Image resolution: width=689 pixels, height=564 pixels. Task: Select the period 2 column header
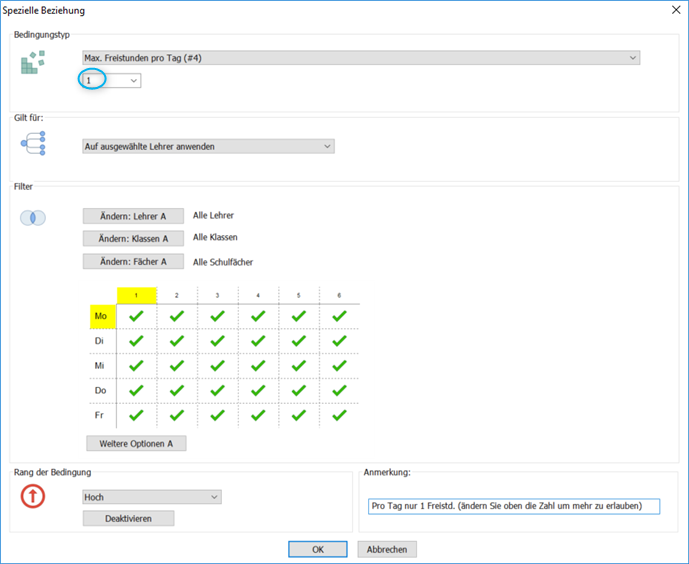click(177, 295)
